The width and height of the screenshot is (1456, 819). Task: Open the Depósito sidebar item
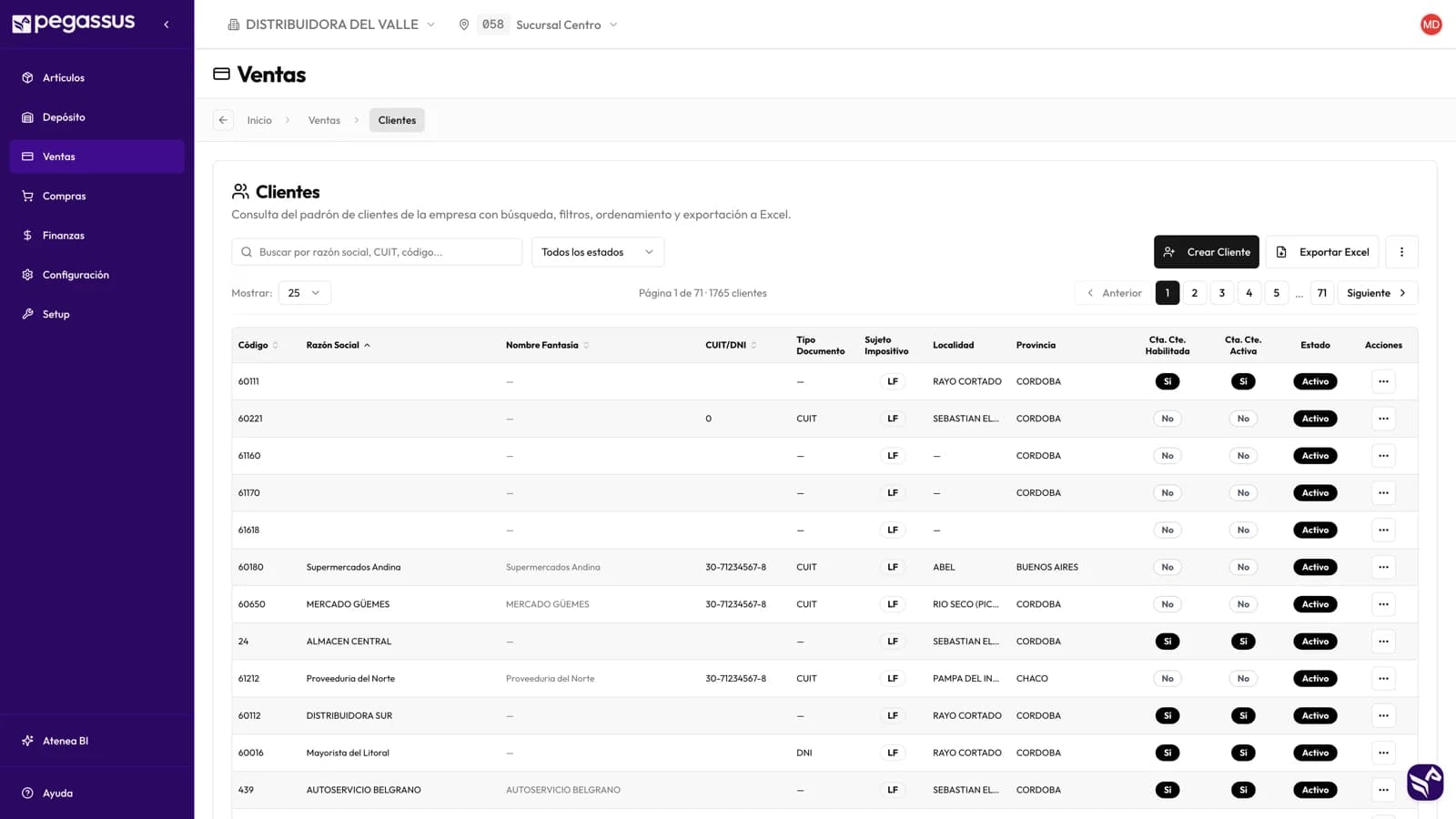click(x=96, y=117)
